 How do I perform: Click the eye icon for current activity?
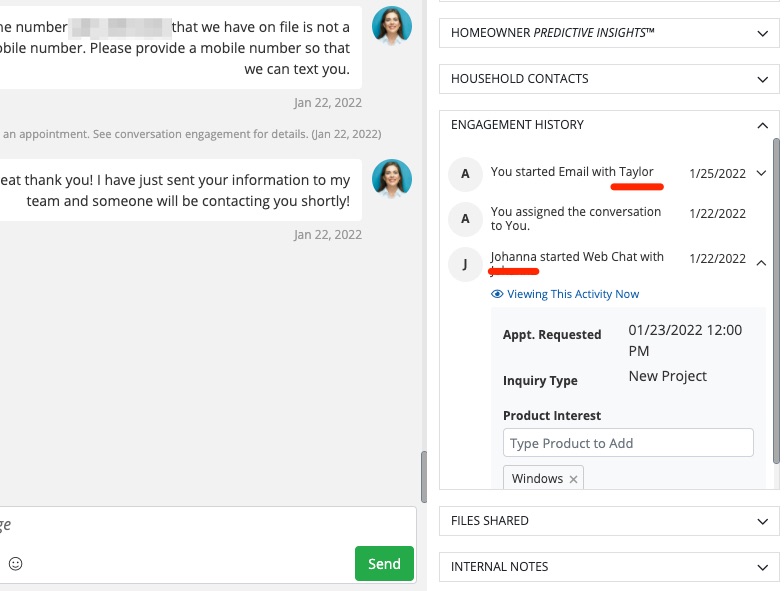pyautogui.click(x=497, y=294)
